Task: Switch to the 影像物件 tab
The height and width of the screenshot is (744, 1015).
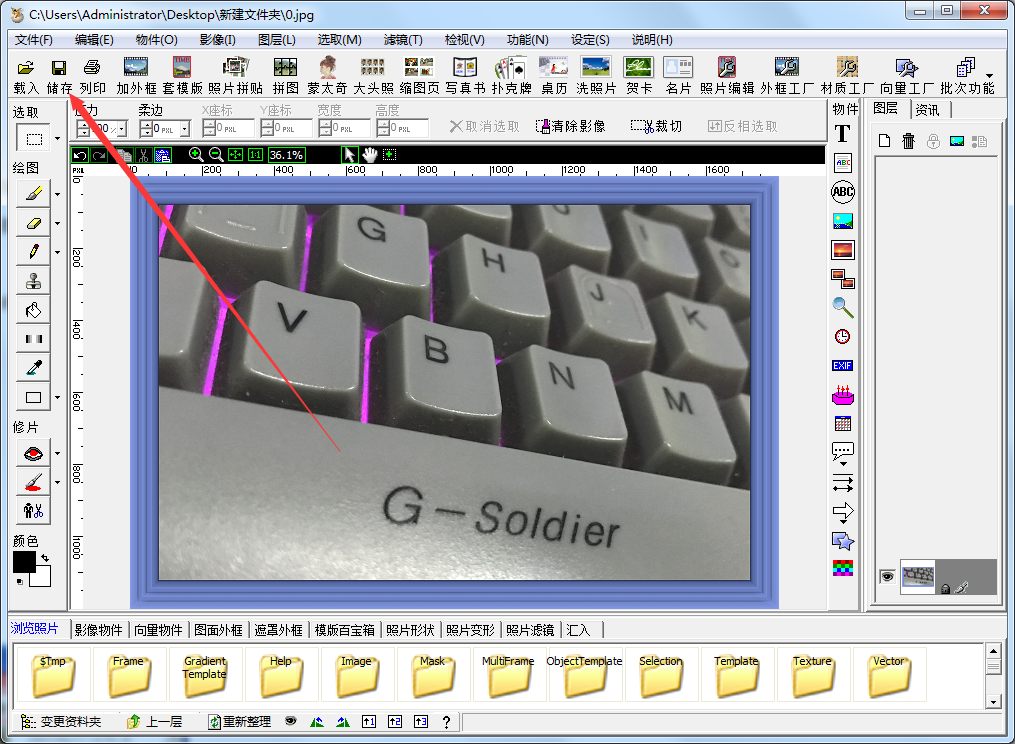Action: pyautogui.click(x=98, y=630)
